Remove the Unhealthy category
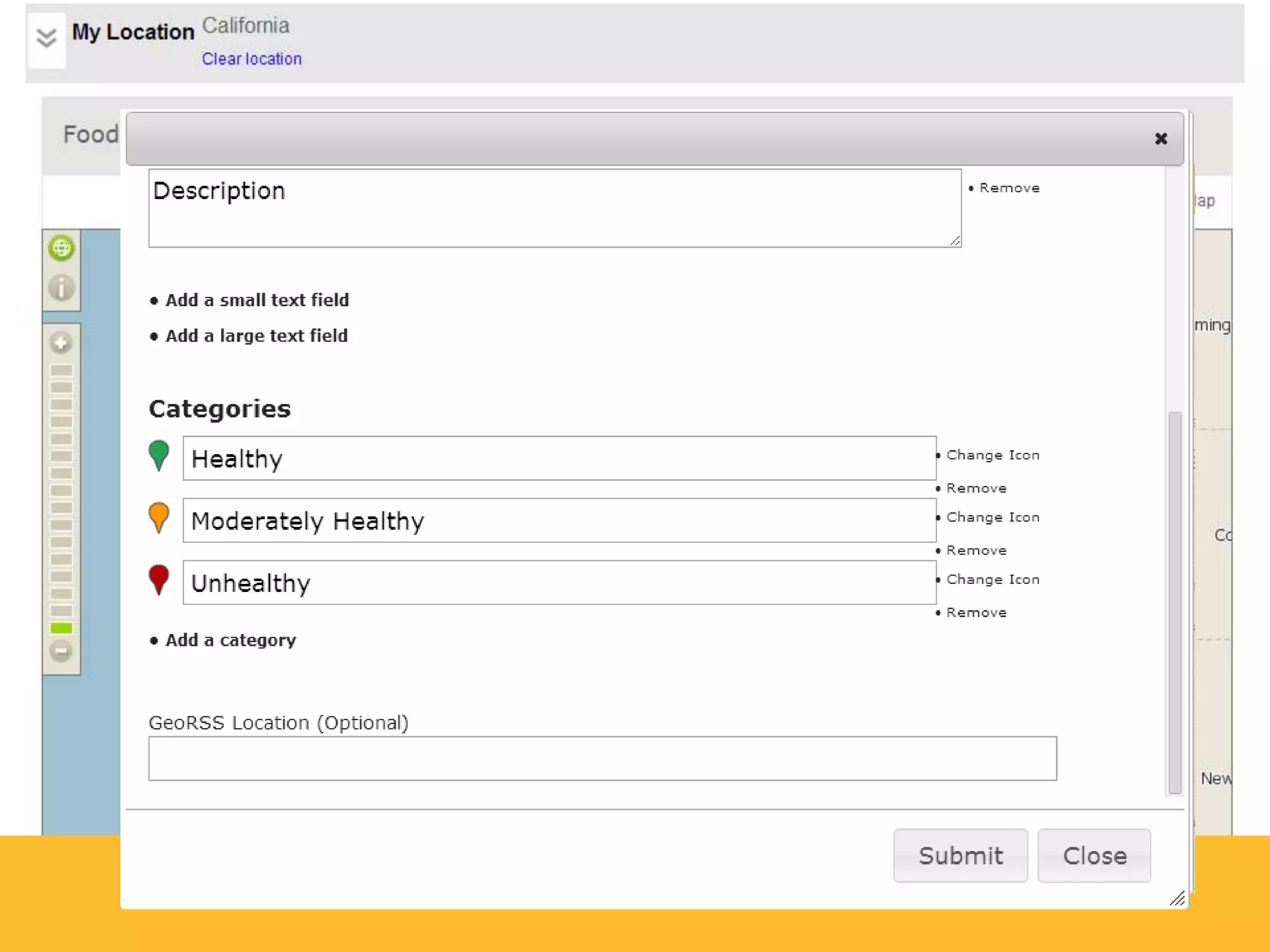Screen dimensions: 1270x952 pyautogui.click(x=976, y=612)
